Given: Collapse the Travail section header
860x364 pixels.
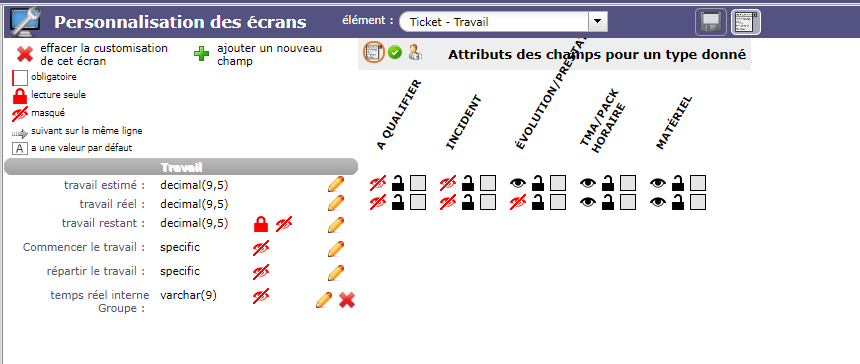Looking at the screenshot, I should [181, 167].
